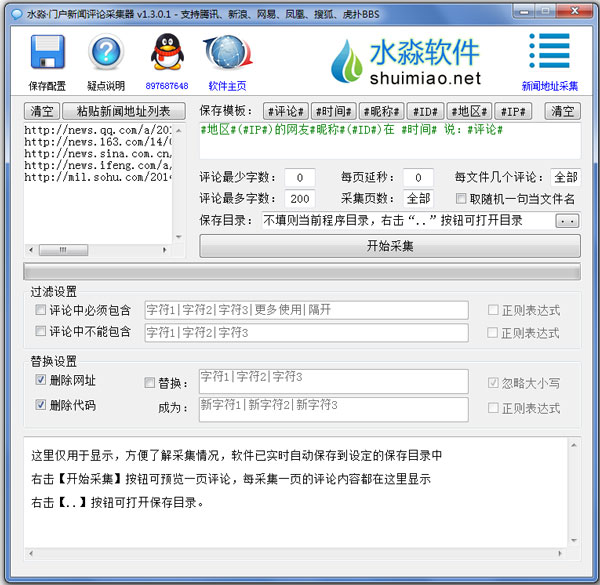The width and height of the screenshot is (600, 585).
Task: Toggle 正则表达式 for must-contain filter
Action: point(493,310)
